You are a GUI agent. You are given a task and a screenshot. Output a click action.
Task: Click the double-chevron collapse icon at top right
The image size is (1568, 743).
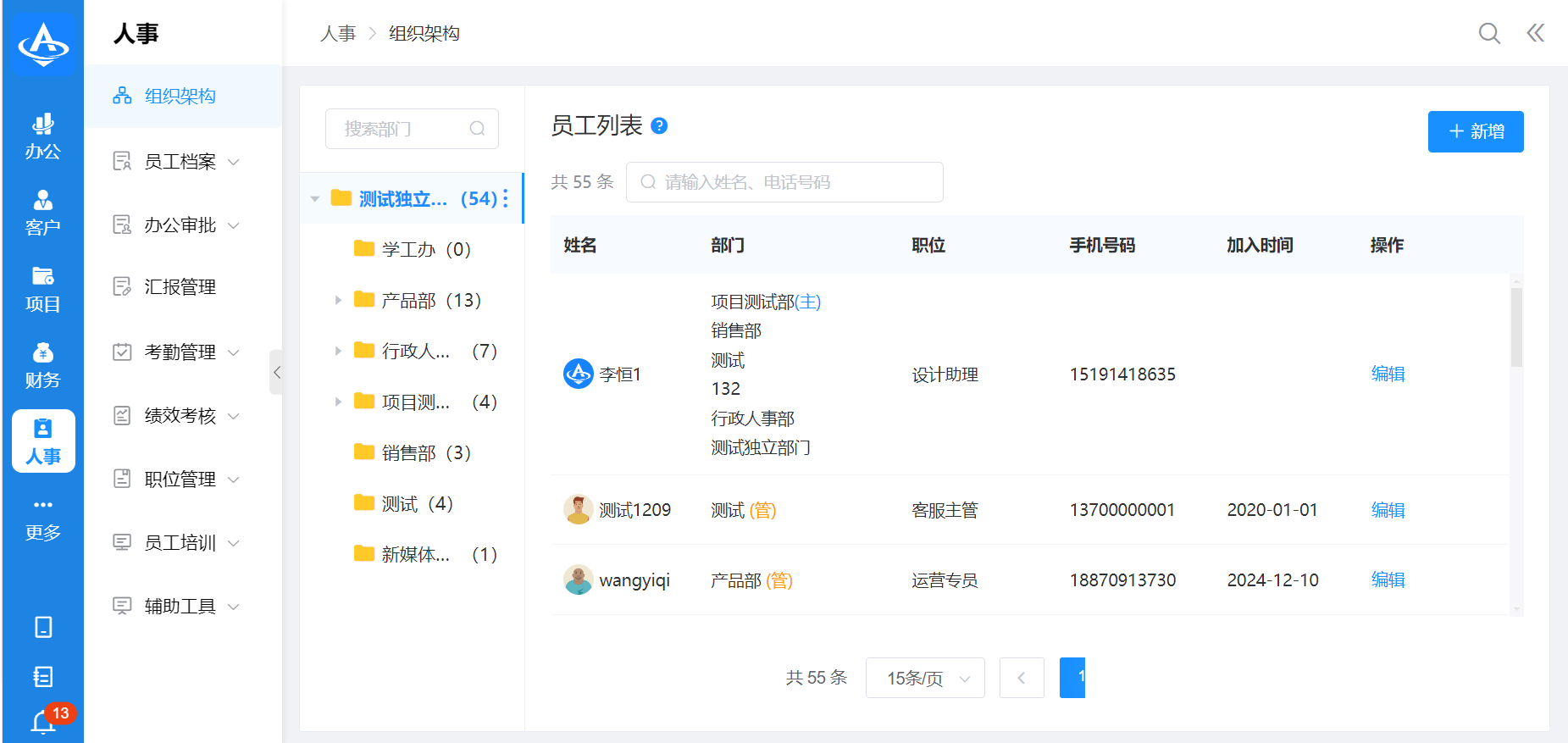click(x=1535, y=34)
